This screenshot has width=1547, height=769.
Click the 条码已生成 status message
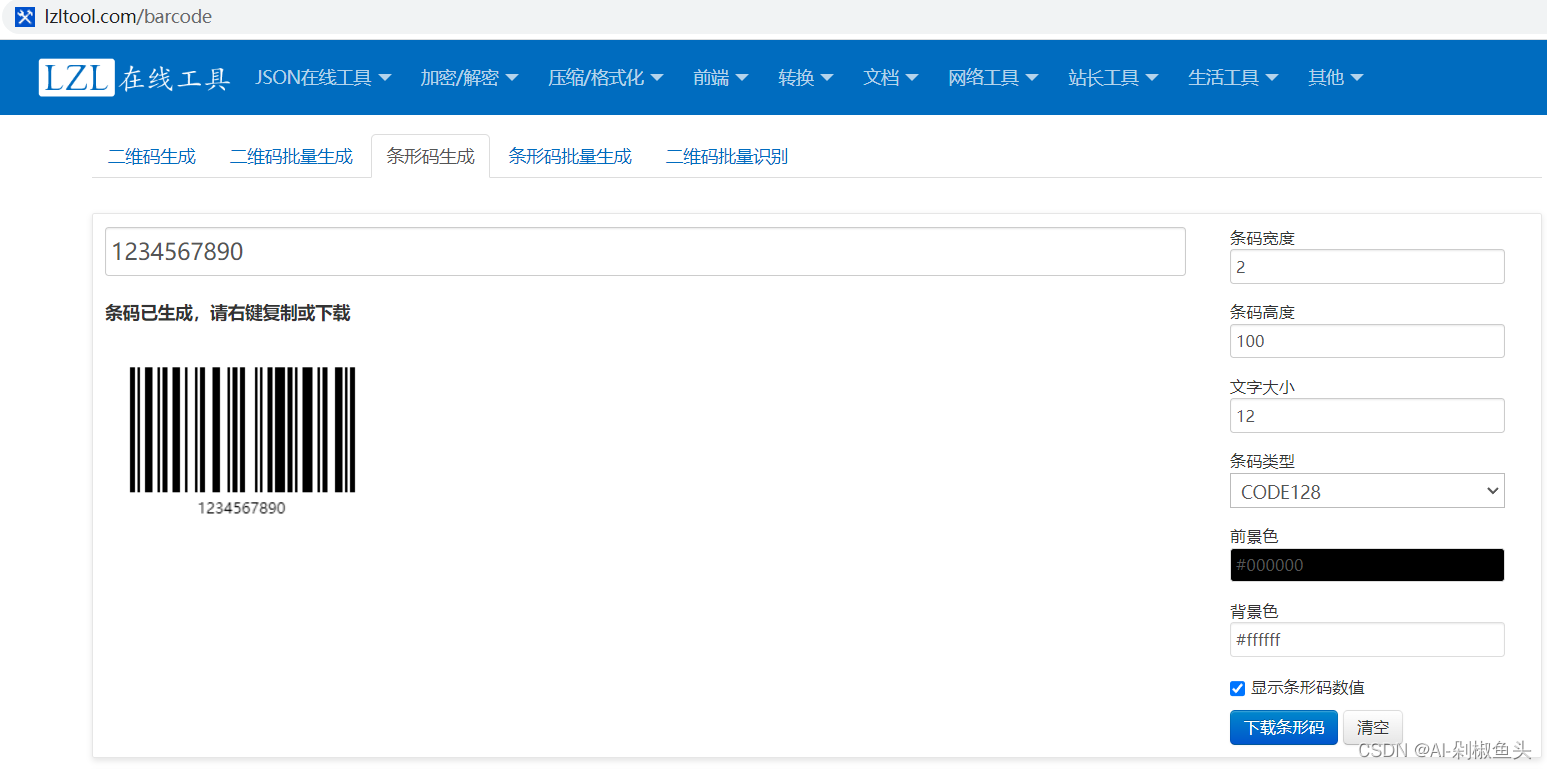(228, 314)
